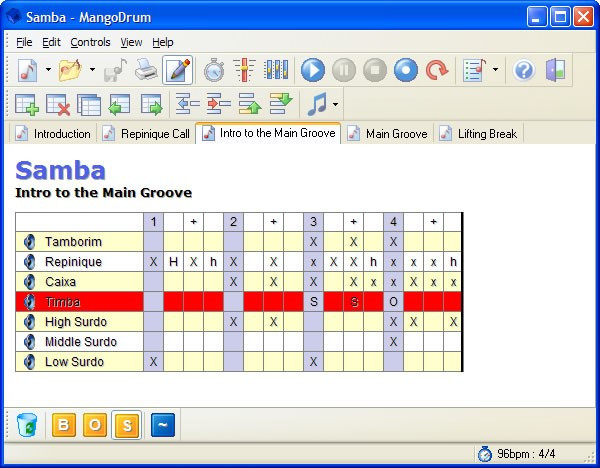Click the beat 1 column header
The image size is (600, 468).
click(153, 222)
